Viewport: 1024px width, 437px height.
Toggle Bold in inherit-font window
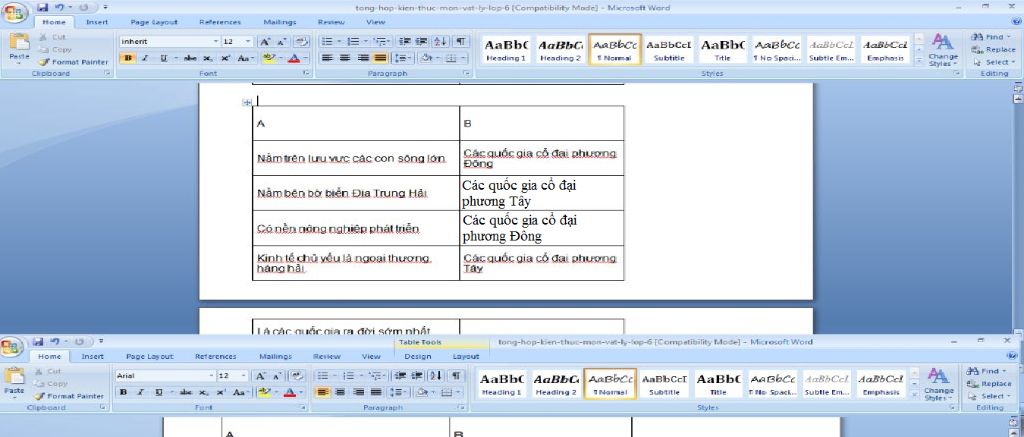128,58
